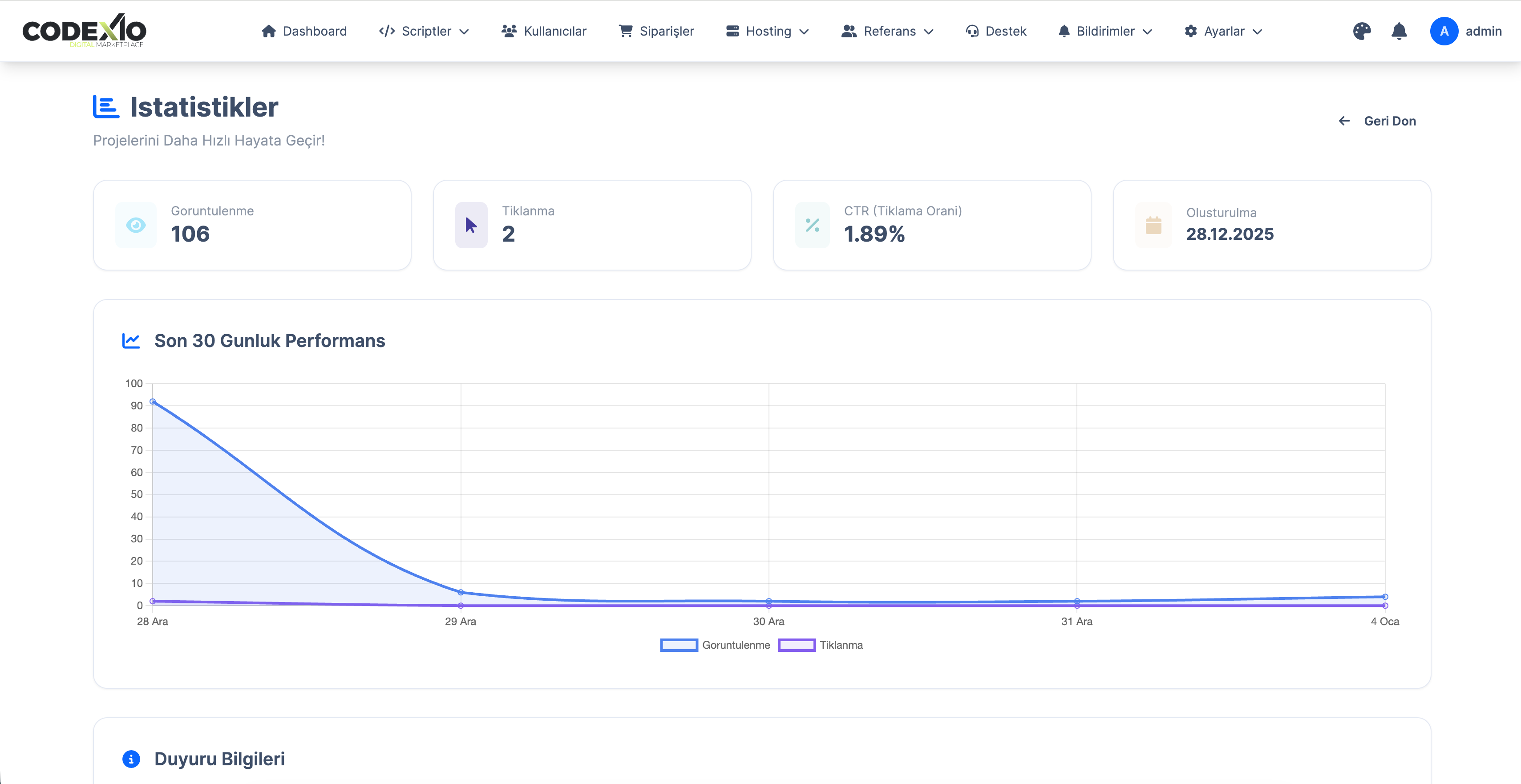1521x784 pixels.
Task: Click the Istatistikler chart icon
Action: [106, 107]
